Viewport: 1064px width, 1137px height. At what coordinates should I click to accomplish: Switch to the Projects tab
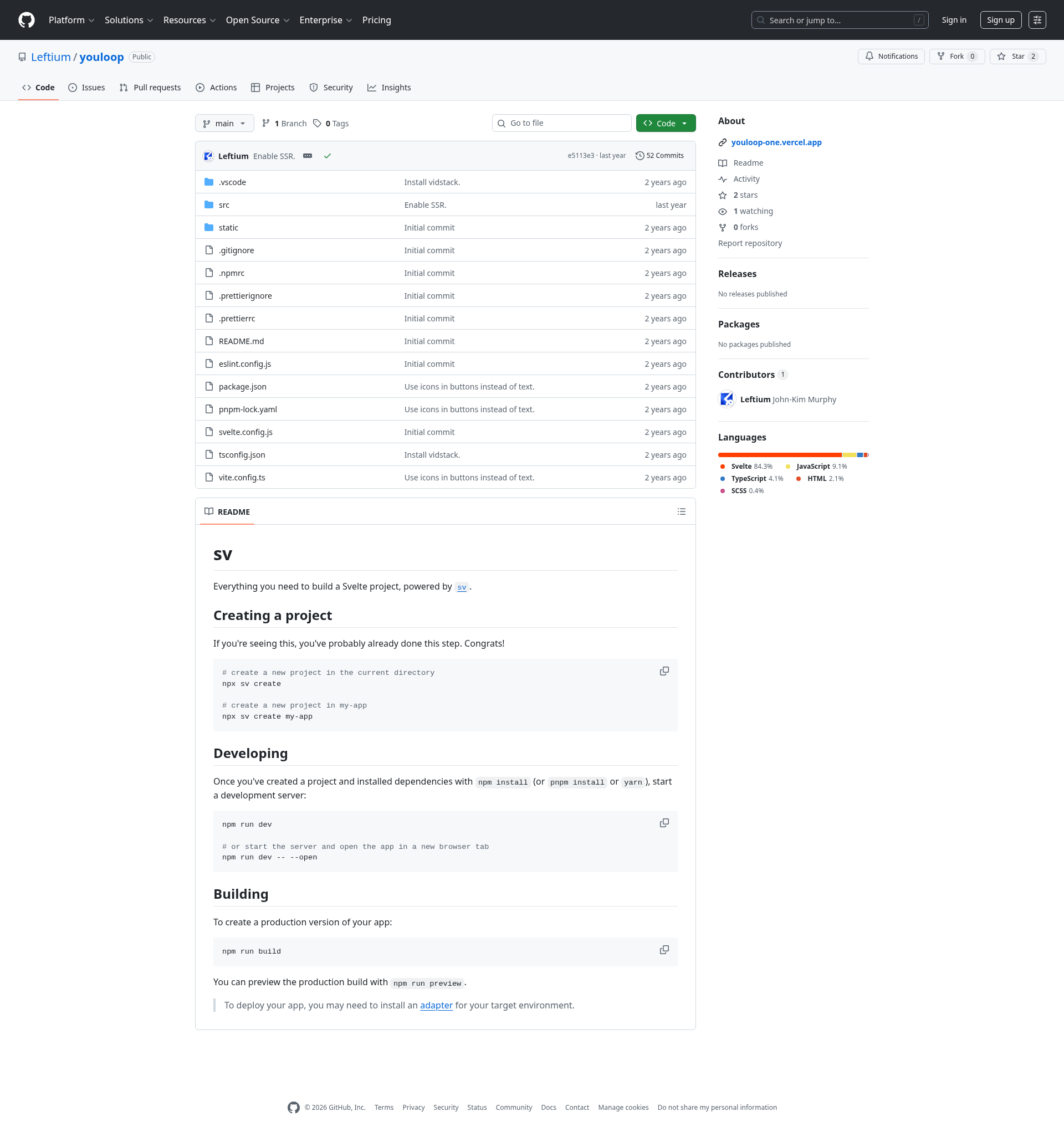(x=273, y=88)
